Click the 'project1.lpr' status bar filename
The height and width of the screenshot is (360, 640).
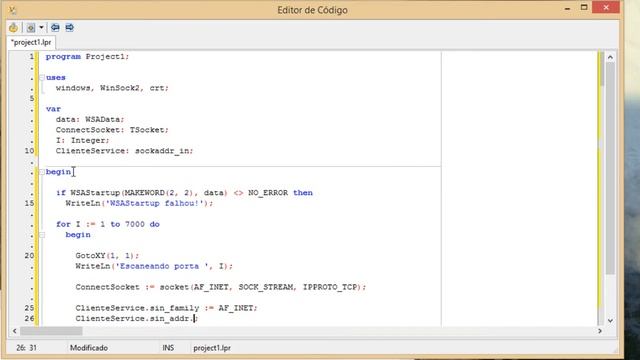[212, 348]
